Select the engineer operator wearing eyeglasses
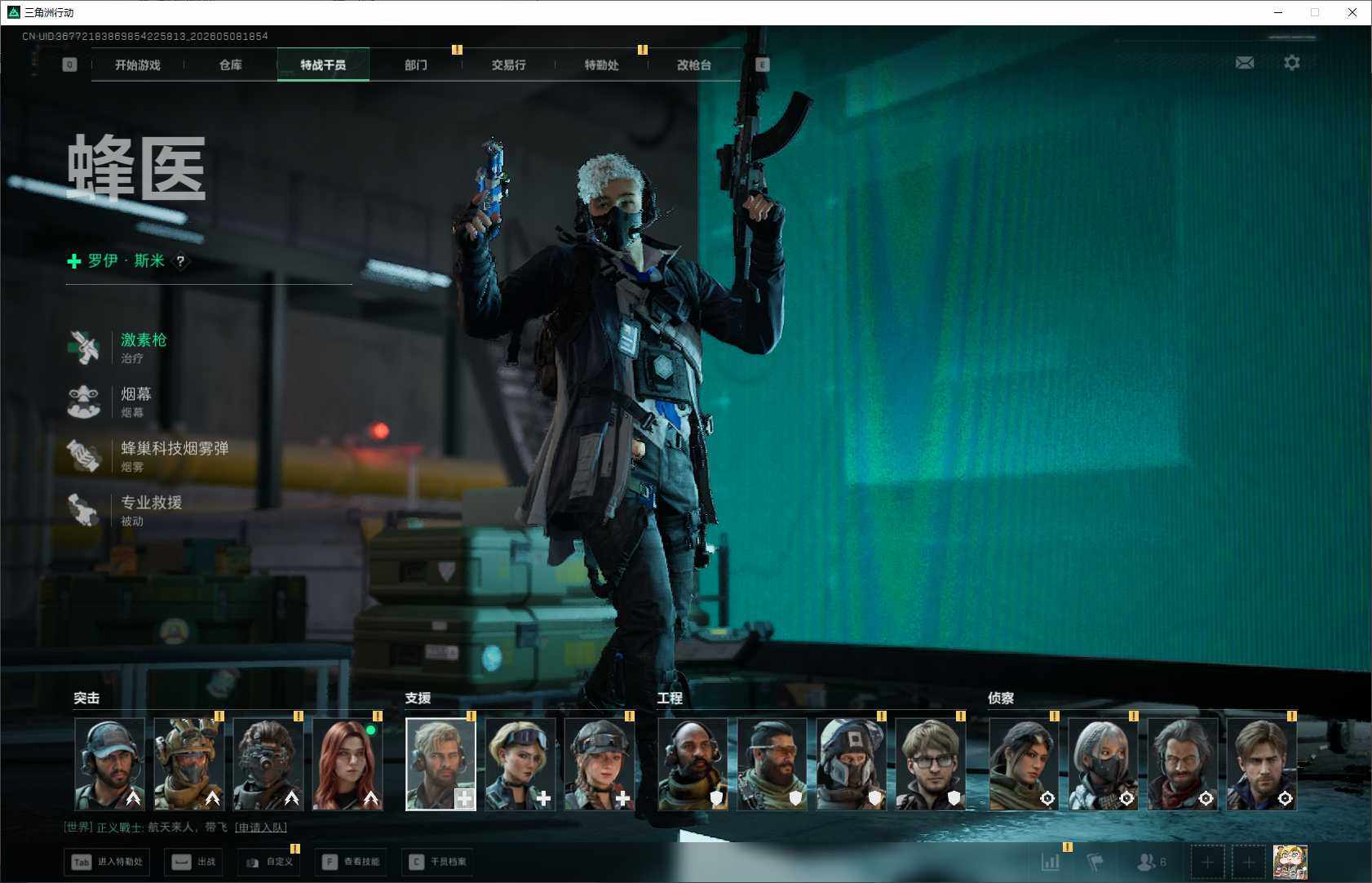Screen dimensions: 1372x883 (x=930, y=764)
